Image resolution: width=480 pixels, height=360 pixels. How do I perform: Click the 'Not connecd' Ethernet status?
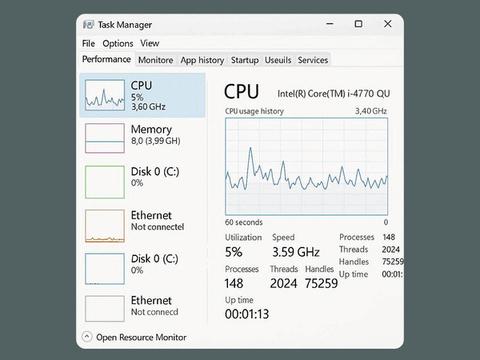point(155,312)
